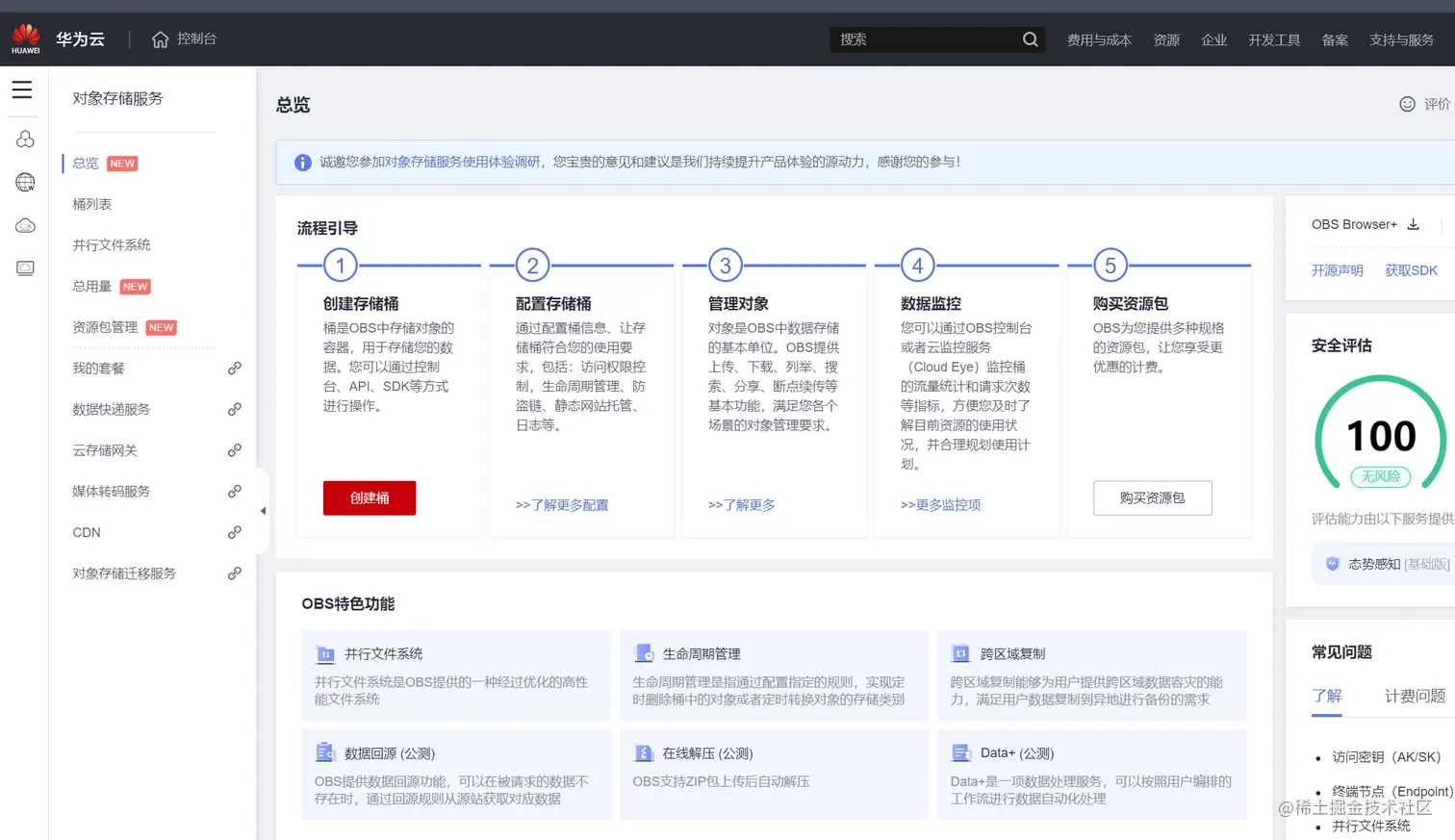The image size is (1455, 840).
Task: Open external link icon for 数据快递服务
Action: (234, 409)
